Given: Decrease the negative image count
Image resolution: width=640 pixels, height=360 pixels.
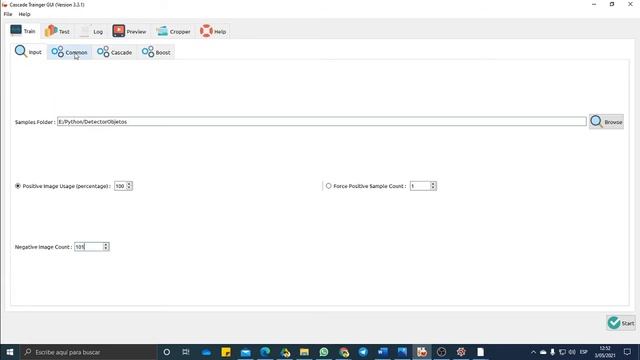Looking at the screenshot, I should [106, 249].
